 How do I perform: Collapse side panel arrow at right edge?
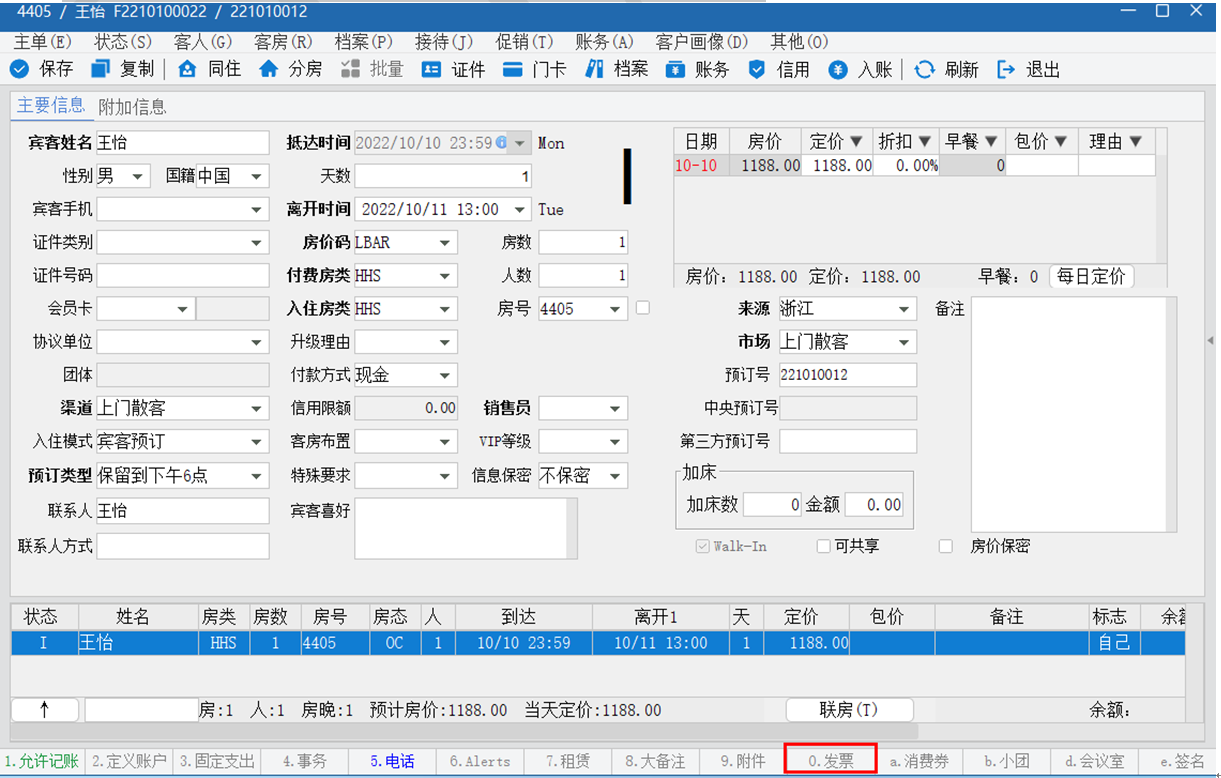pyautogui.click(x=1210, y=341)
